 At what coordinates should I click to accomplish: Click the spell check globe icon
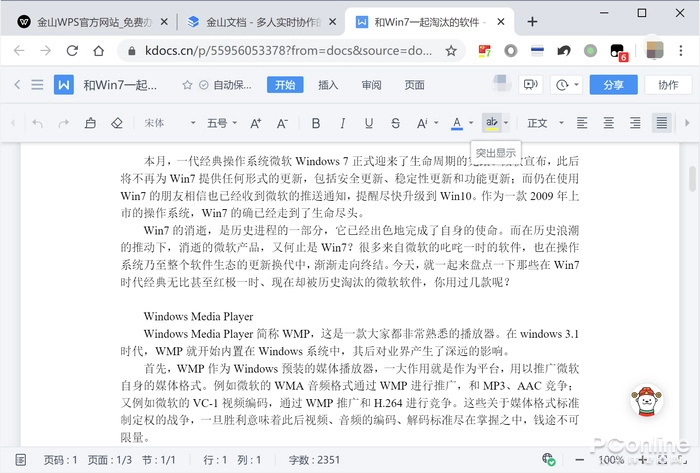(549, 459)
